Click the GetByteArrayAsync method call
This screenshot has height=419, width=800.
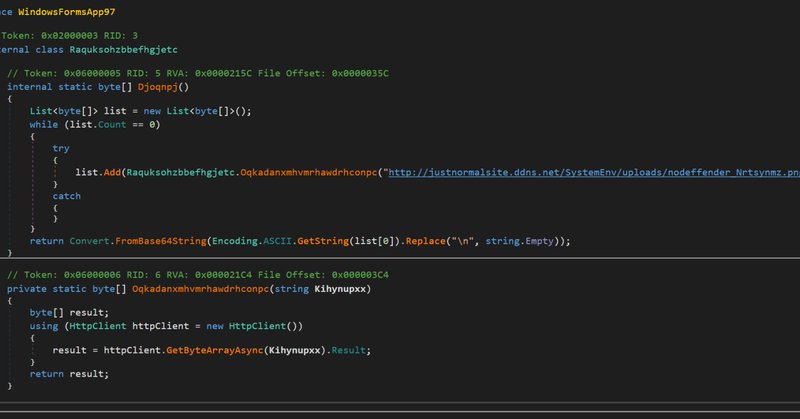pyautogui.click(x=215, y=350)
